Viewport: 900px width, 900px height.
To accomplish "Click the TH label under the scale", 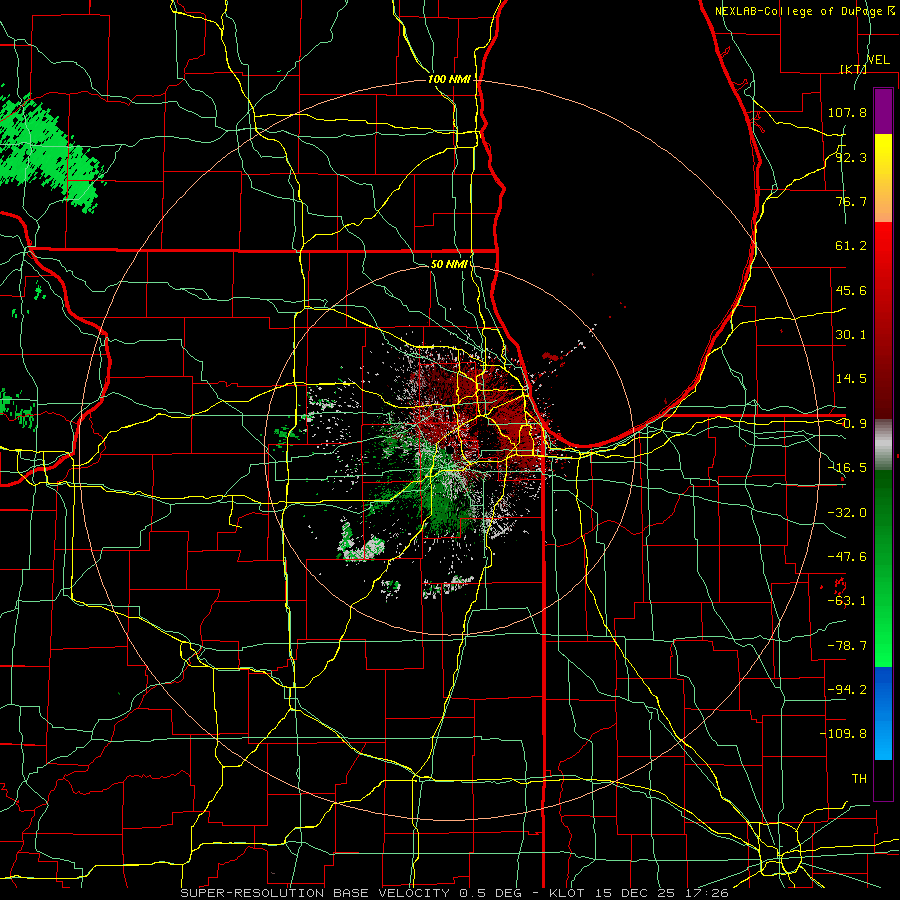I will 859,779.
